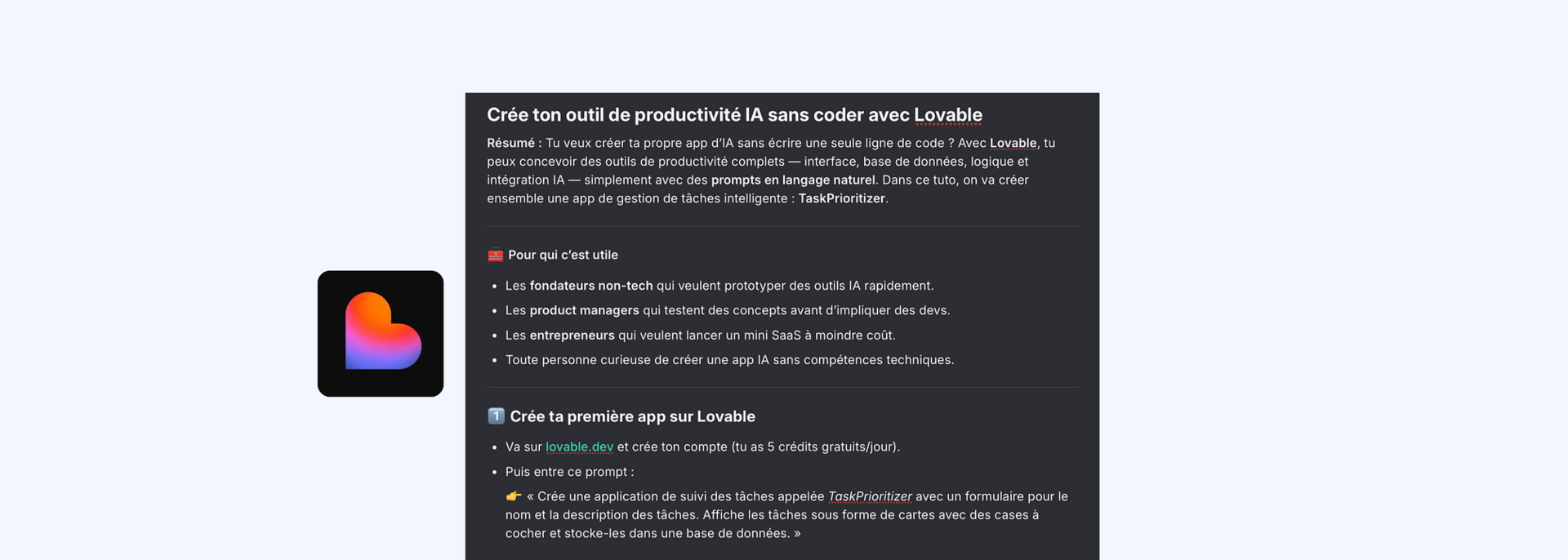Image resolution: width=1568 pixels, height=560 pixels.
Task: Click the heading 'Crée ta première app sur Lovable'
Action: pos(633,416)
